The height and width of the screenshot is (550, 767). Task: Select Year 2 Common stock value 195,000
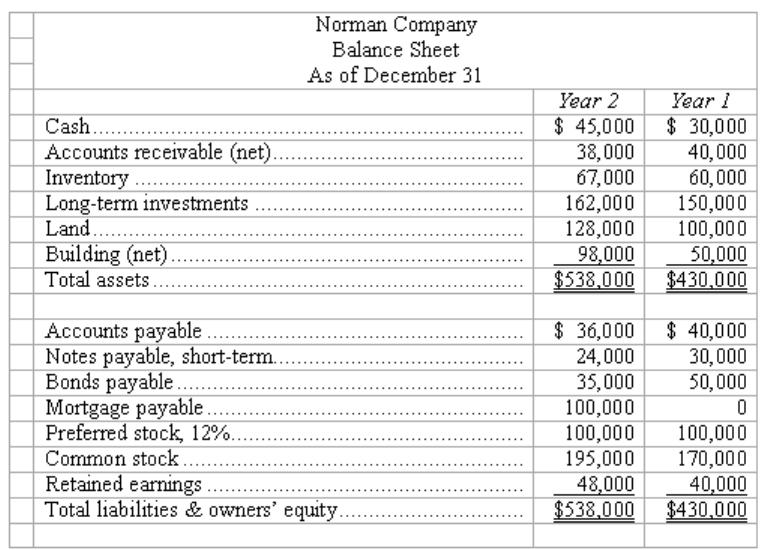[x=599, y=459]
